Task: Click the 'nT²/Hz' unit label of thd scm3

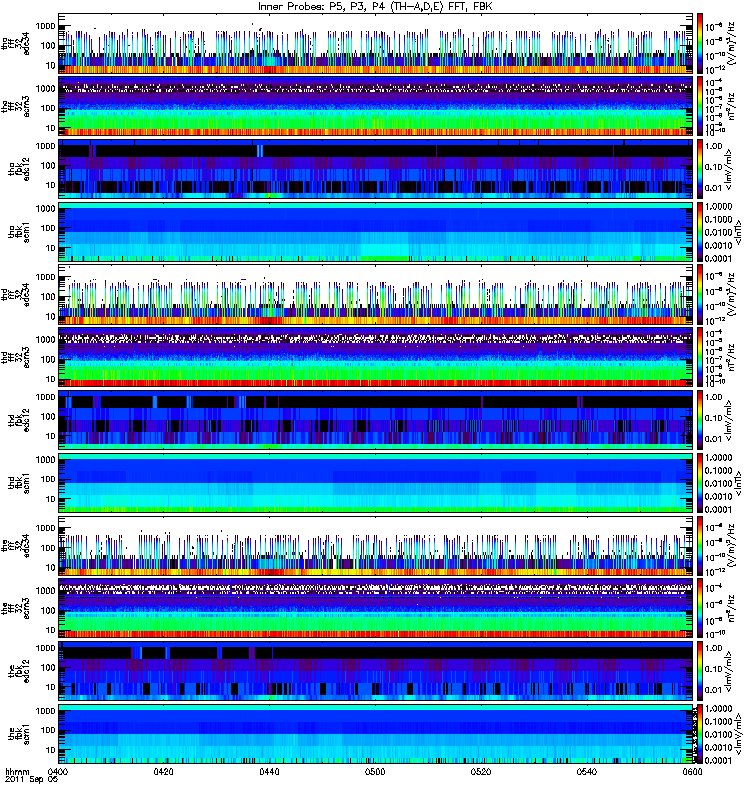Action: (x=730, y=358)
